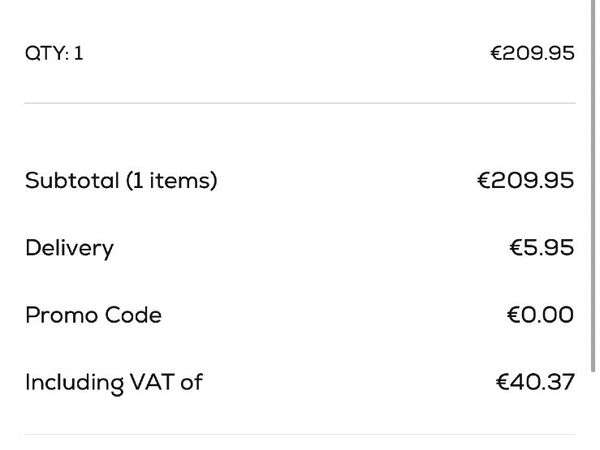Click the Delivery label
Image resolution: width=600 pixels, height=450 pixels.
[69, 248]
